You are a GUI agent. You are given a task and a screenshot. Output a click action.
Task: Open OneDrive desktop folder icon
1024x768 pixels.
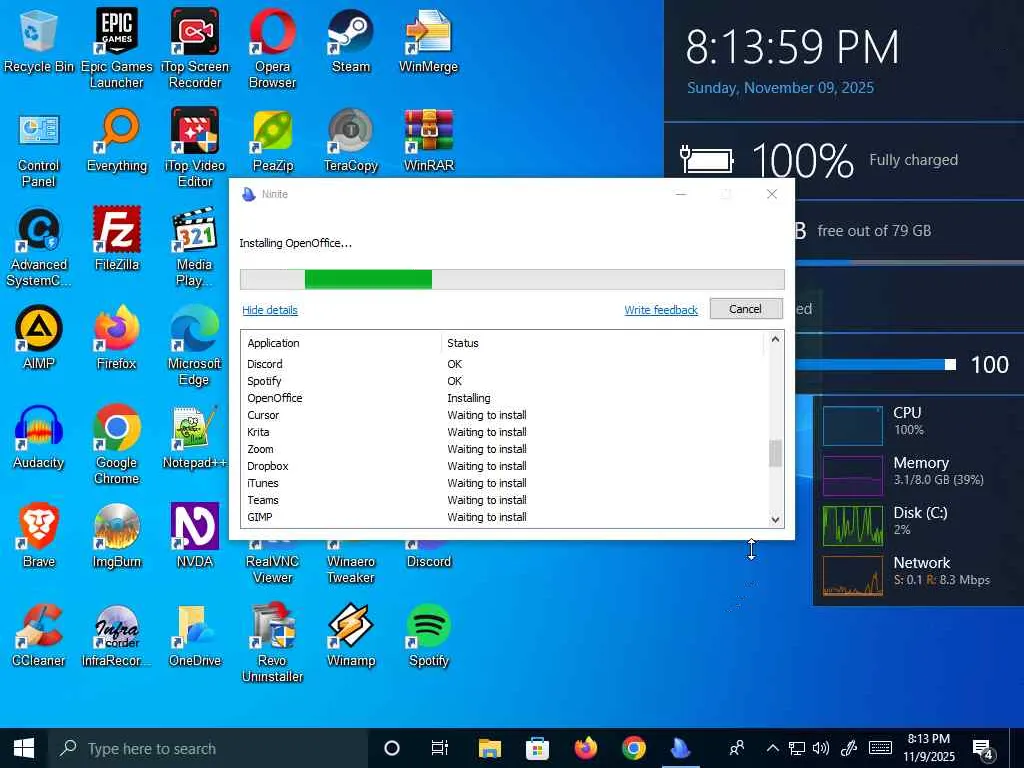[x=195, y=636]
